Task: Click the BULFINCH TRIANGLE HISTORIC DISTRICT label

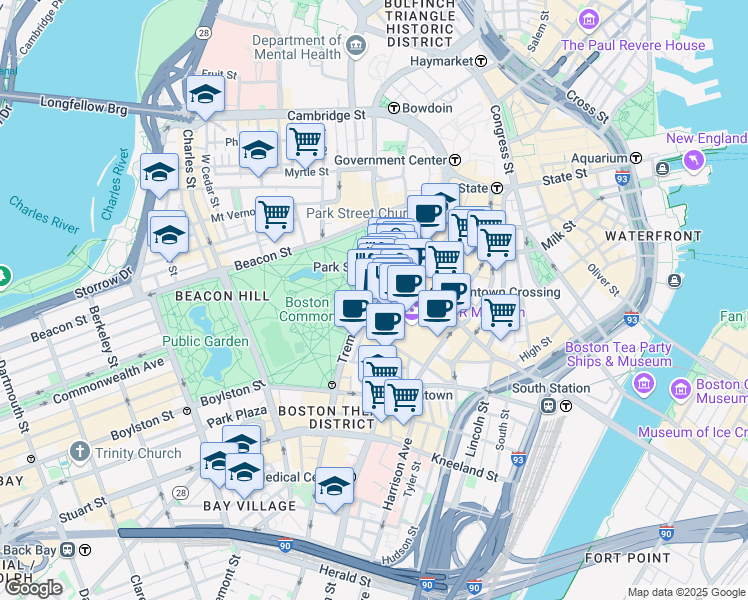Action: pyautogui.click(x=420, y=22)
